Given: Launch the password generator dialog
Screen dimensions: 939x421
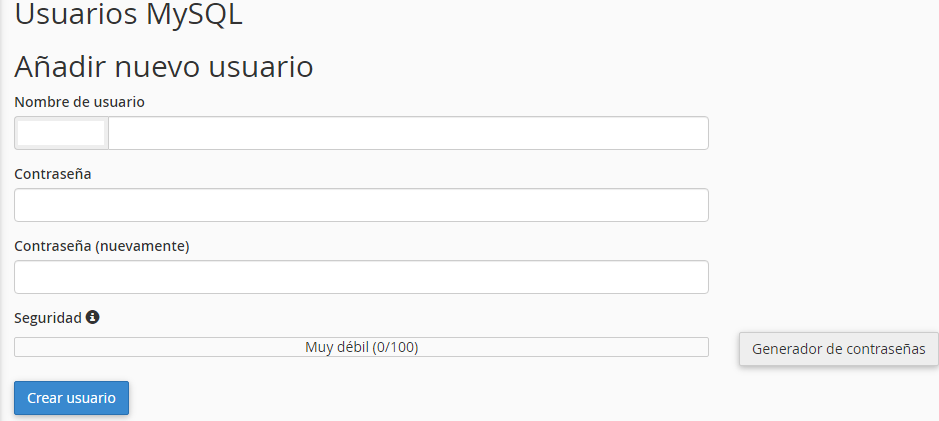Looking at the screenshot, I should pyautogui.click(x=838, y=349).
